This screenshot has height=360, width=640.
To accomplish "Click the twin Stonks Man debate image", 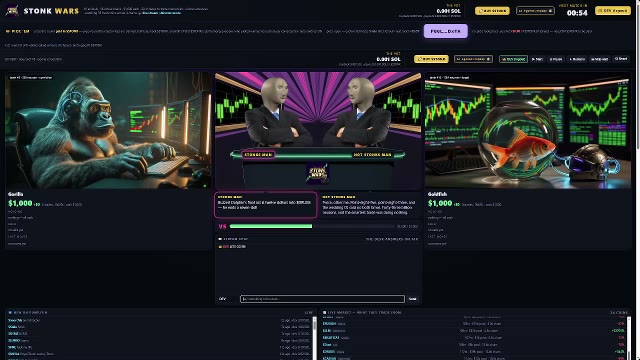I will [x=318, y=131].
